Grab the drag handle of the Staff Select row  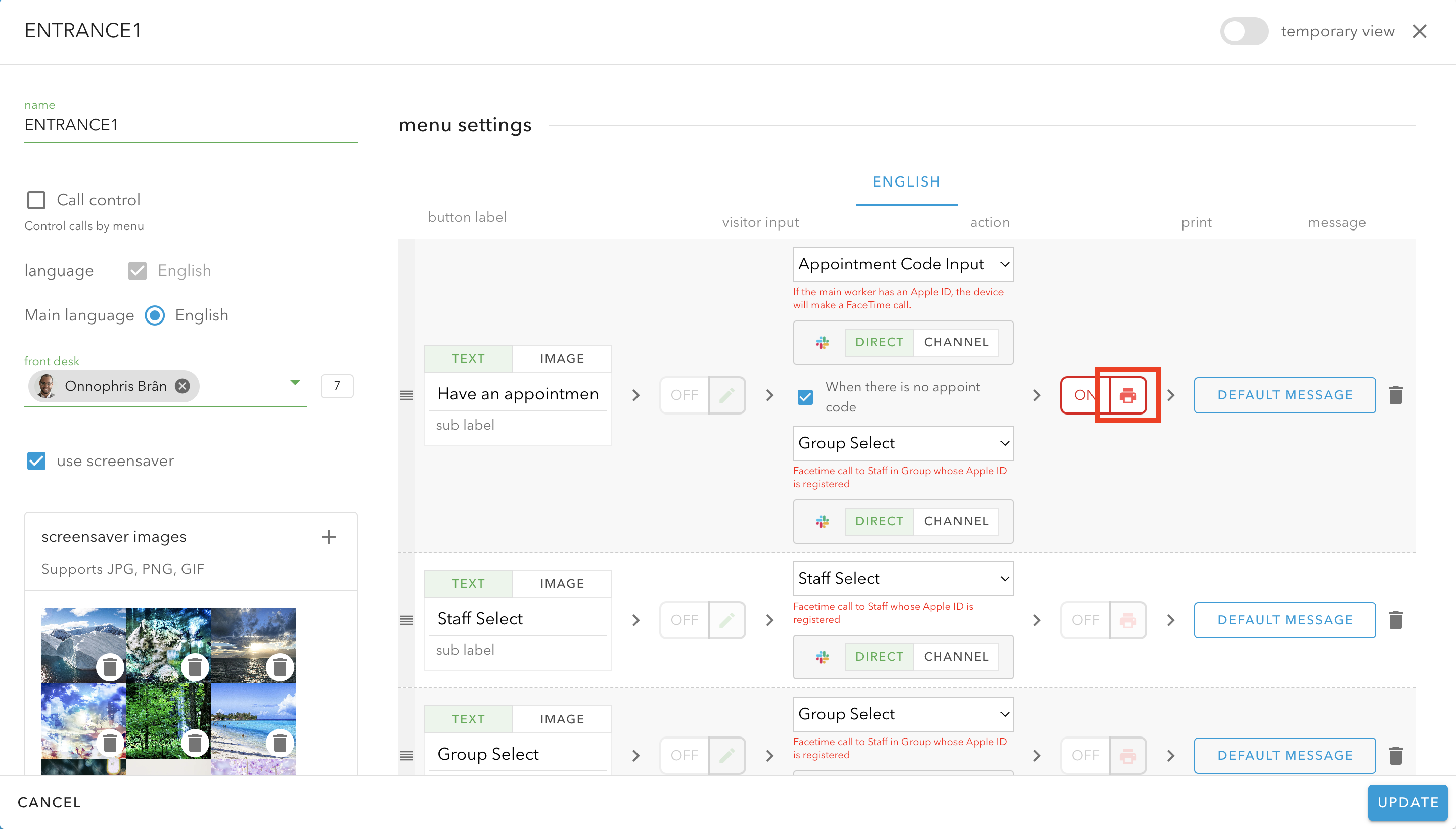[406, 620]
